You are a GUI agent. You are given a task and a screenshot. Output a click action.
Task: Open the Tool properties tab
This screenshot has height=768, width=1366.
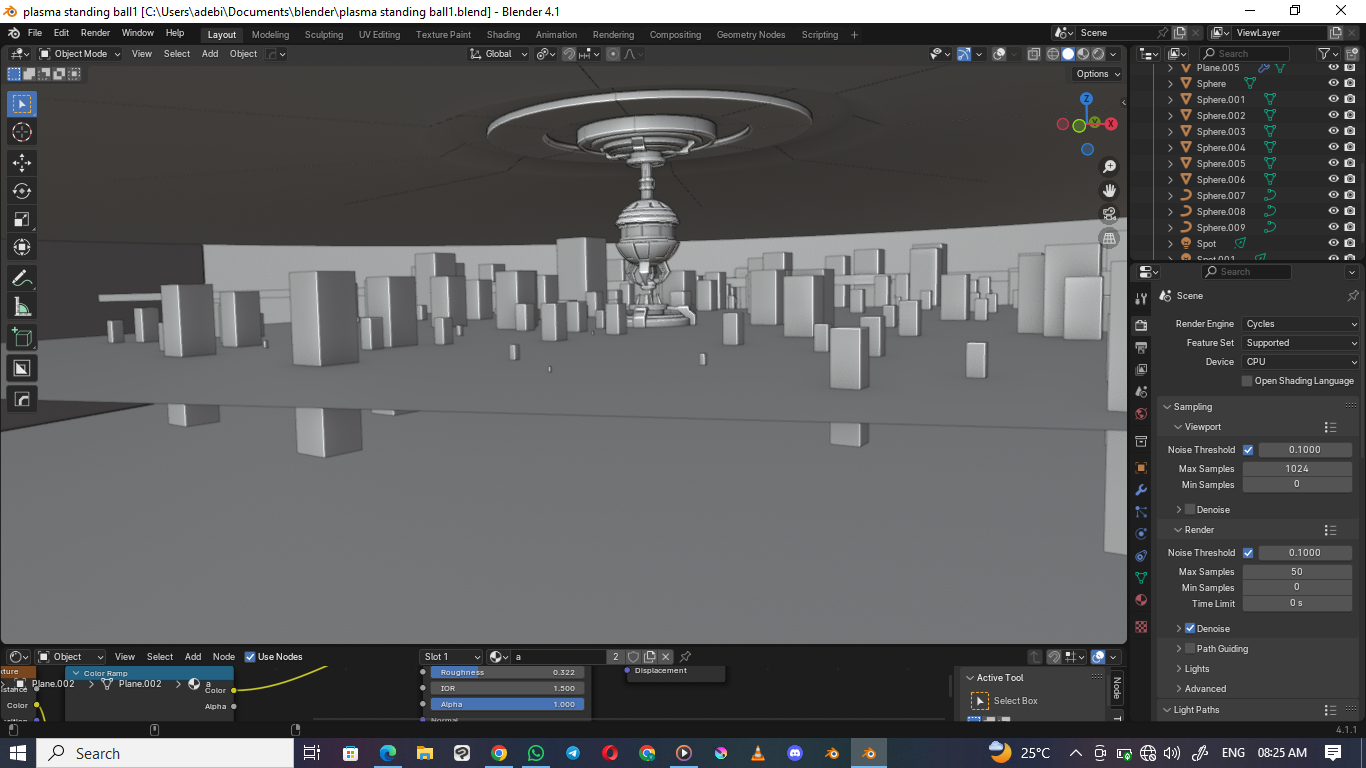click(1141, 298)
